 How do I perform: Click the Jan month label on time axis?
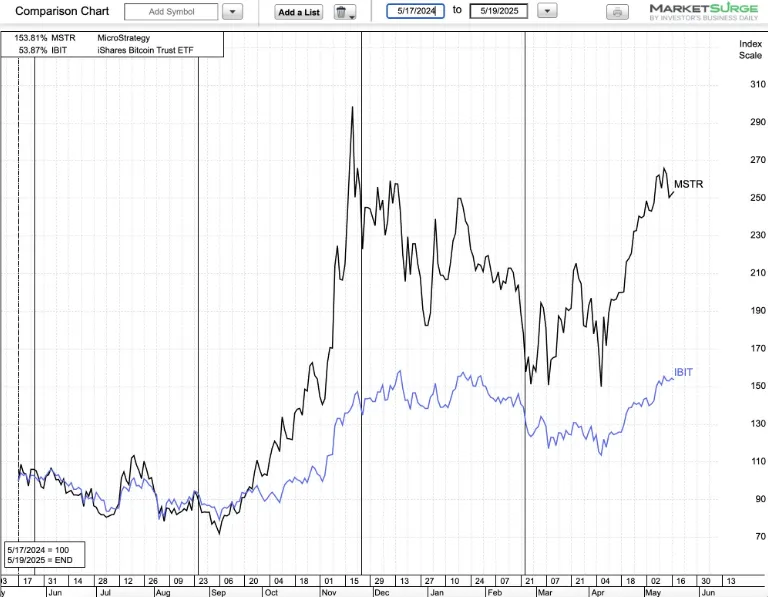[437, 593]
